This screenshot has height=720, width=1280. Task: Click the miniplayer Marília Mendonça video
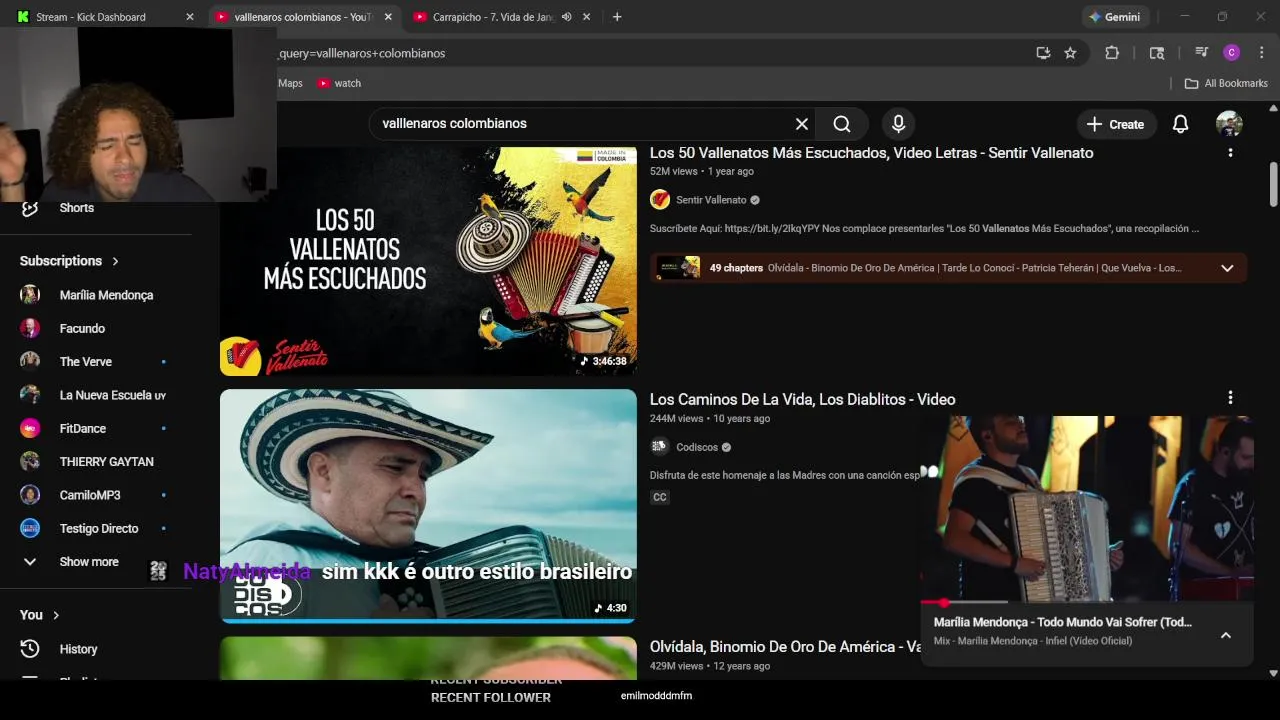click(x=1087, y=508)
